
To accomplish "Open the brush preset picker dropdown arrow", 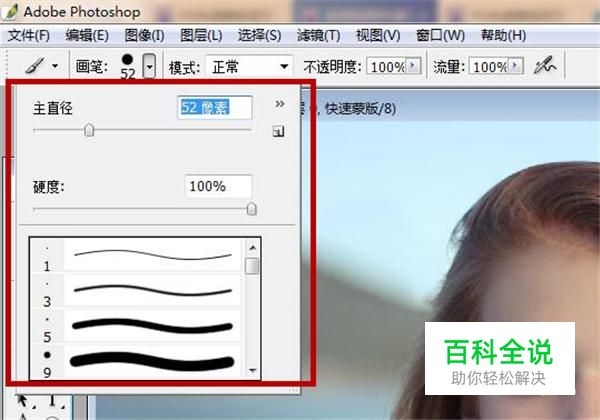I will [x=149, y=66].
